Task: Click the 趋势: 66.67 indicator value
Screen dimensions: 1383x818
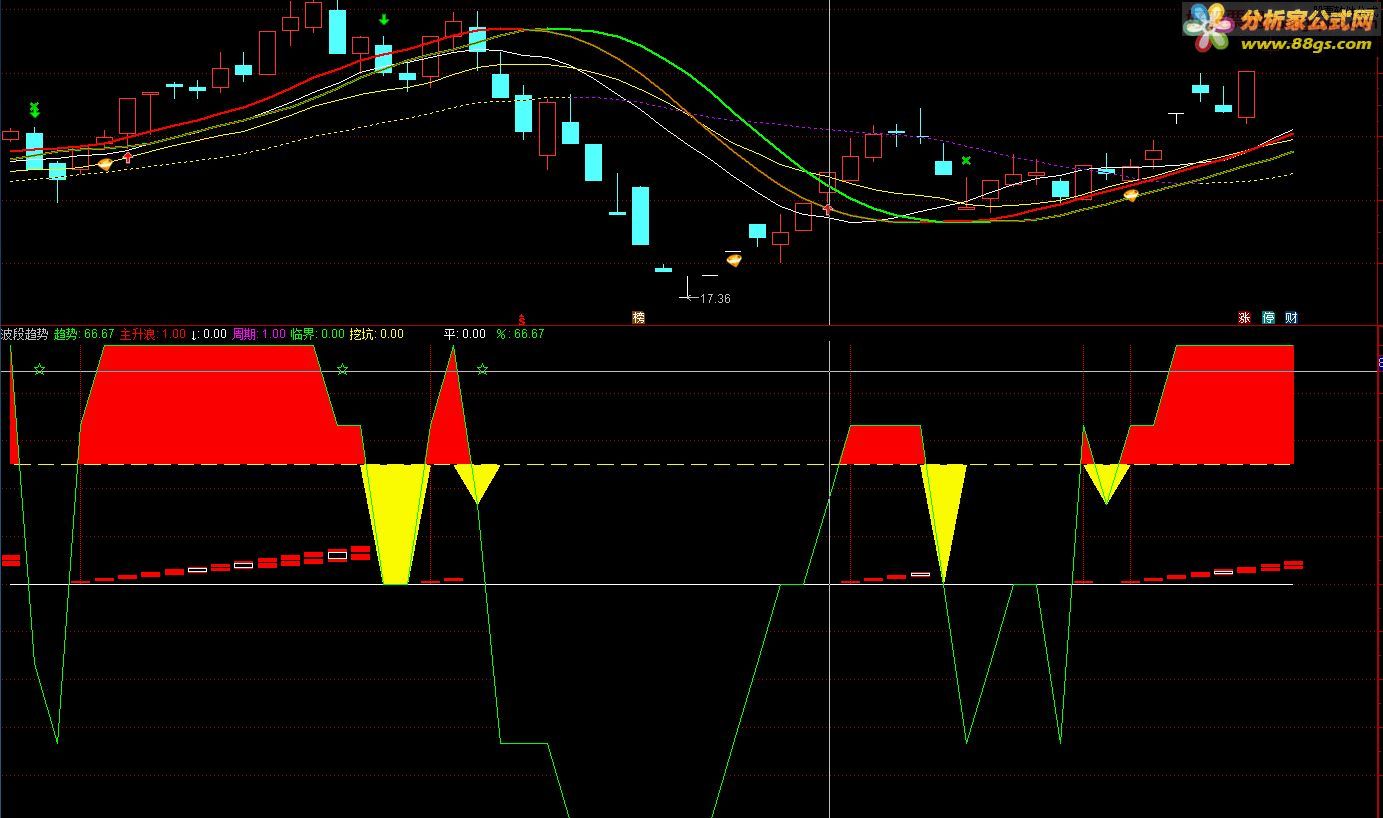Action: pos(84,334)
